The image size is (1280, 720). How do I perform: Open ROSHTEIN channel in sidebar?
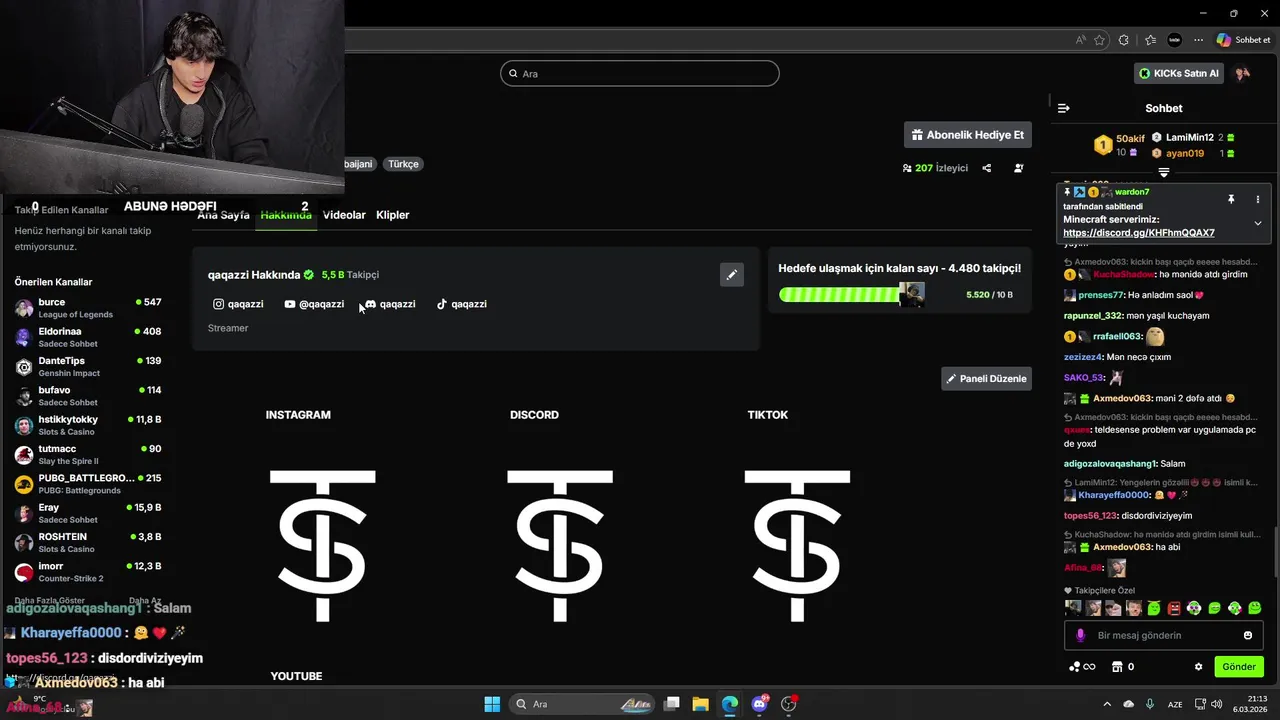point(88,542)
